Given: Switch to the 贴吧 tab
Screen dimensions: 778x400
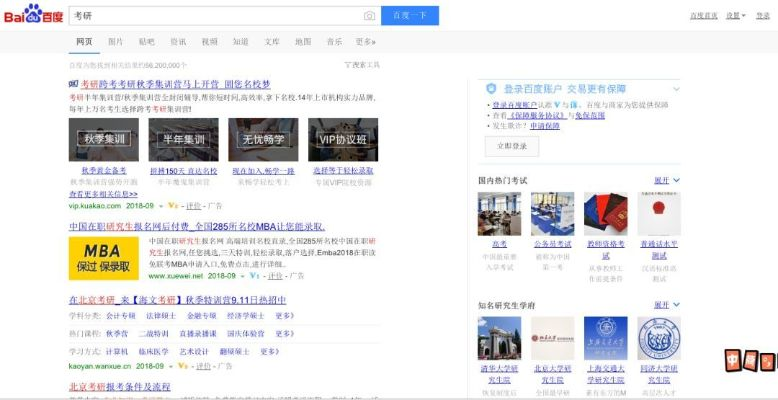Looking at the screenshot, I should 146,42.
